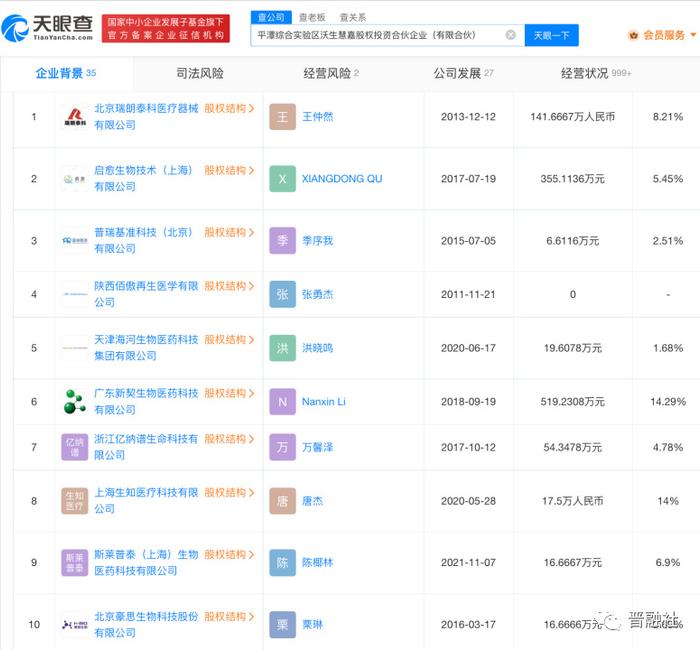Clear the search box with the X icon
This screenshot has width=700, height=650.
tap(511, 35)
